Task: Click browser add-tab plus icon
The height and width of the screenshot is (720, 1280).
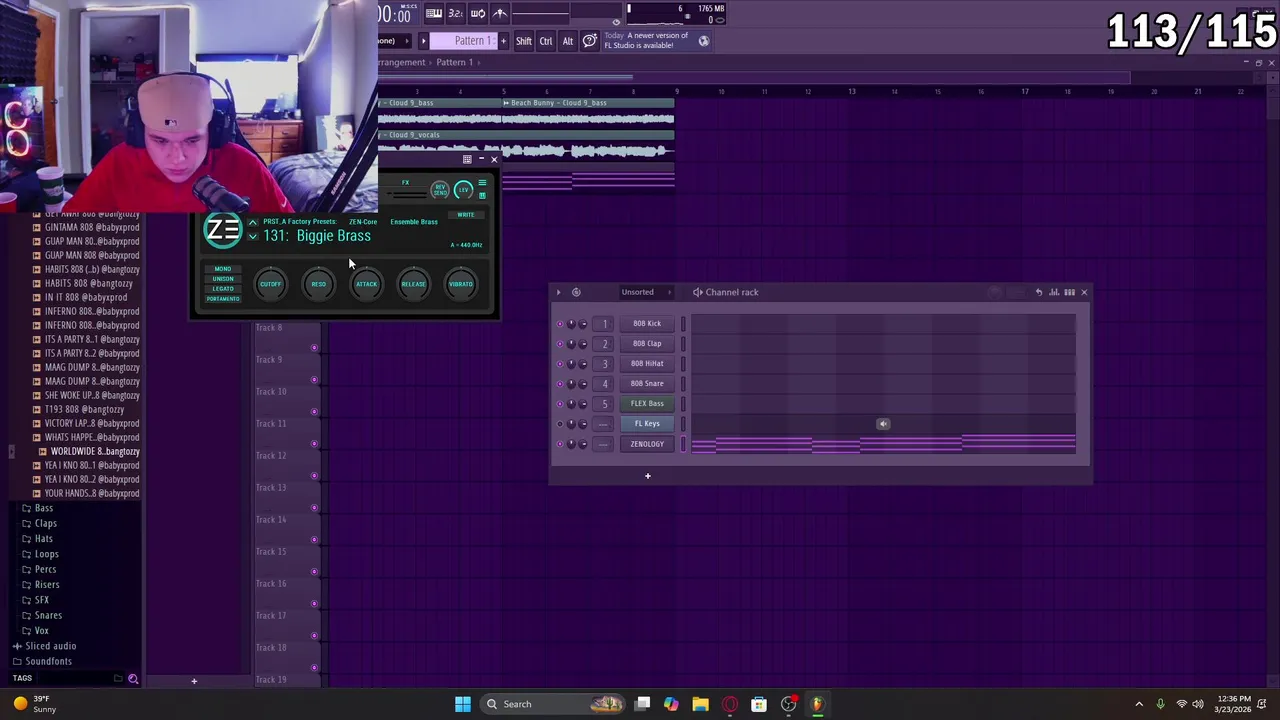Action: tap(194, 681)
